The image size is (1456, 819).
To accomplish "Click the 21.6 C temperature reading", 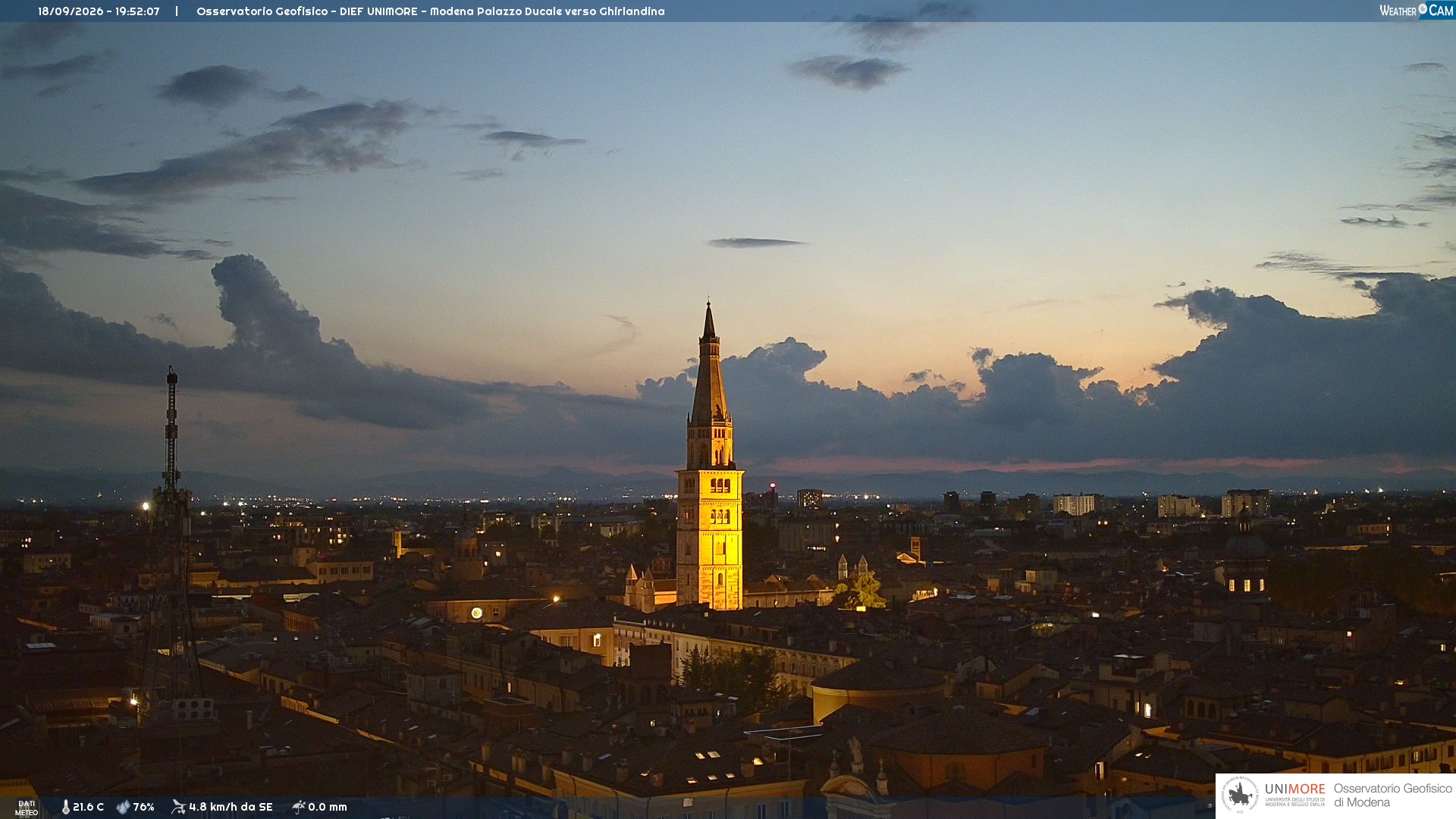I will click(x=88, y=807).
